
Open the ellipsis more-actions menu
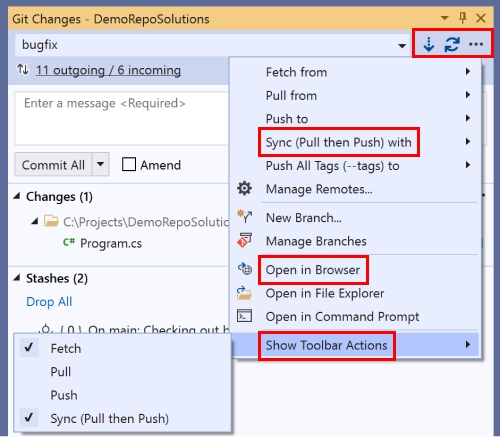476,44
